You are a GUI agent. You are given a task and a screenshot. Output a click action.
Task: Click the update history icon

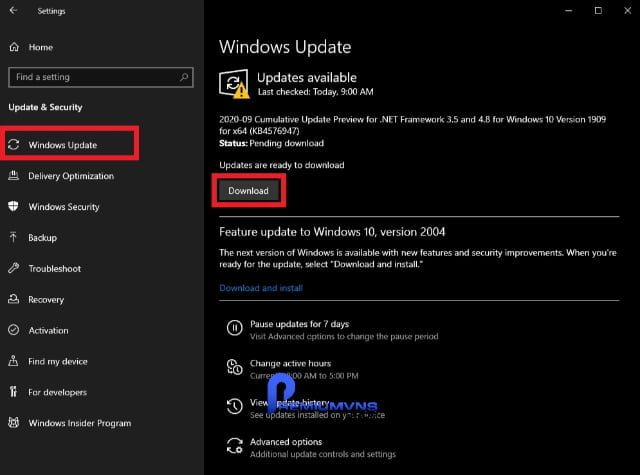(235, 406)
